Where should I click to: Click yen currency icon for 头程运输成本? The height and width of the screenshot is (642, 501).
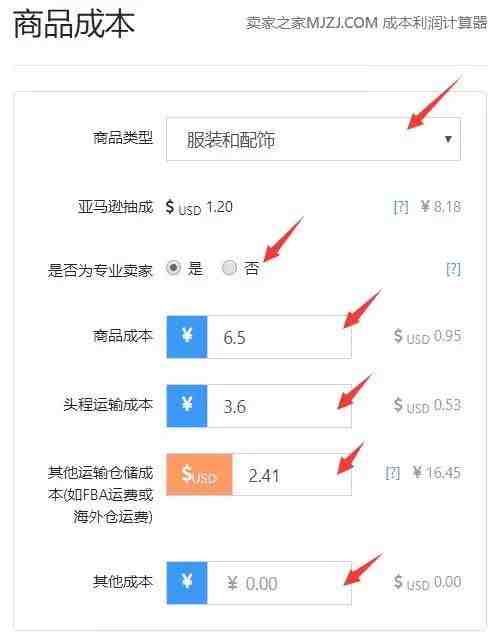tap(187, 405)
